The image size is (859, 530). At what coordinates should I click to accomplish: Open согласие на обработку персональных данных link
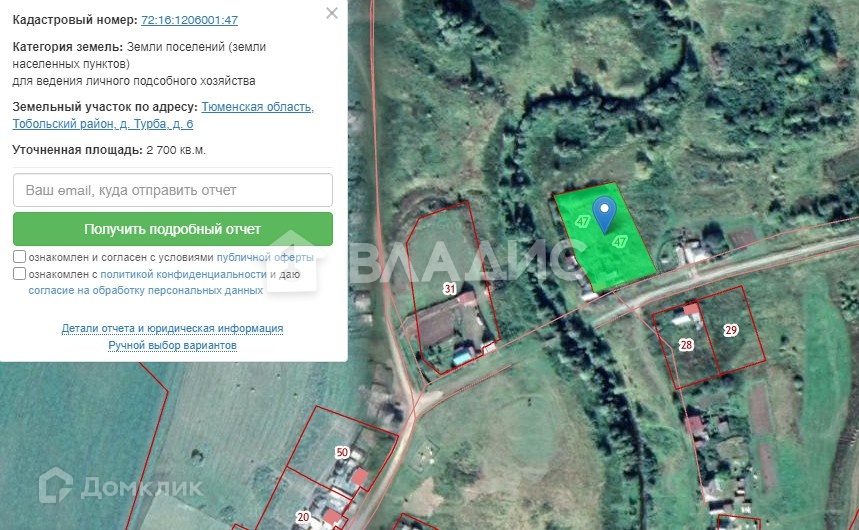click(146, 290)
